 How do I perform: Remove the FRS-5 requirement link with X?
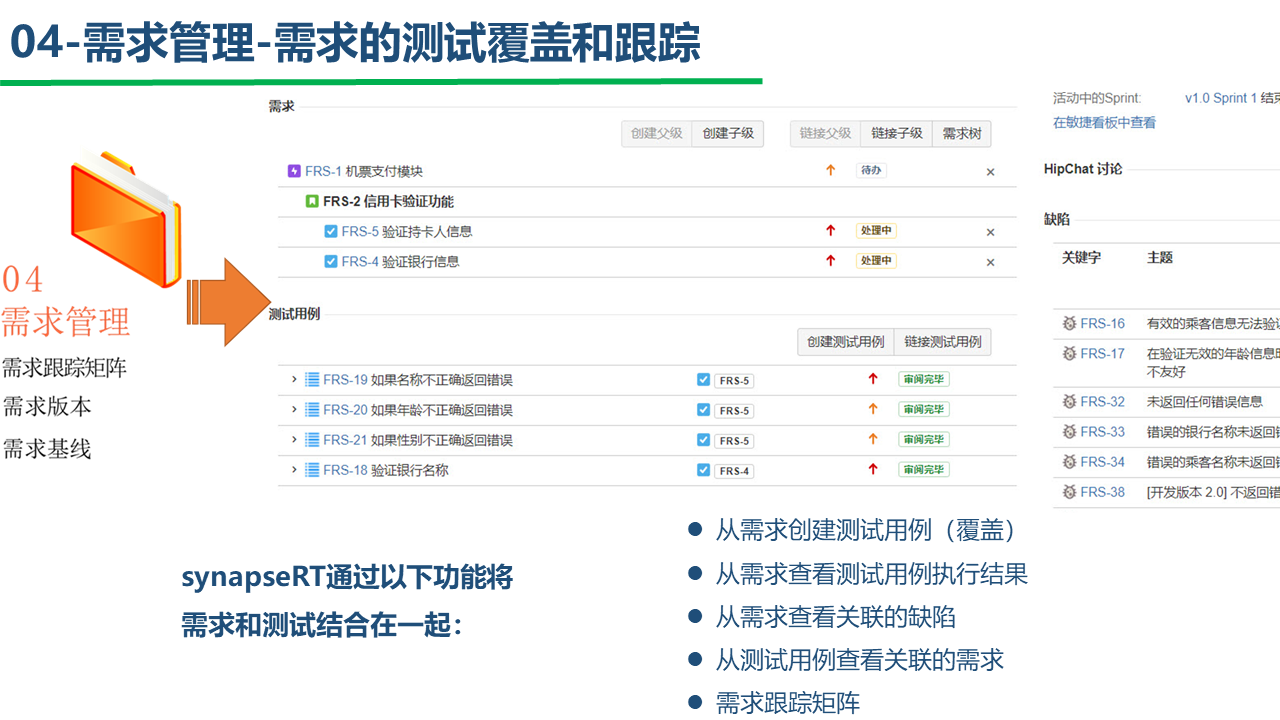991,232
